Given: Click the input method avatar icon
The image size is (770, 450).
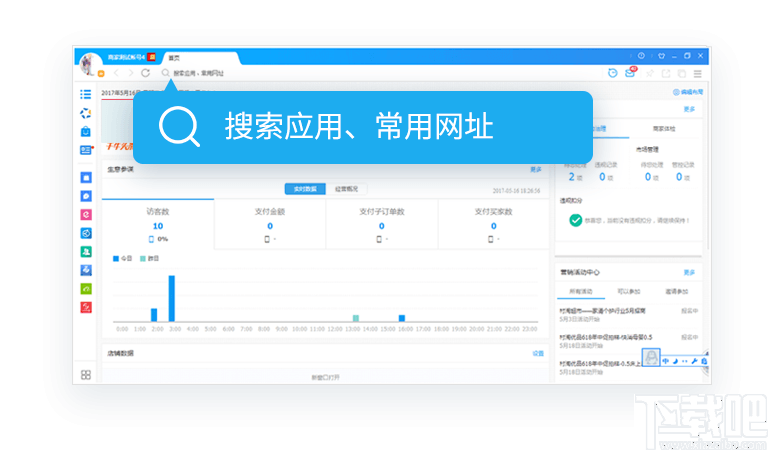Looking at the screenshot, I should click(651, 357).
